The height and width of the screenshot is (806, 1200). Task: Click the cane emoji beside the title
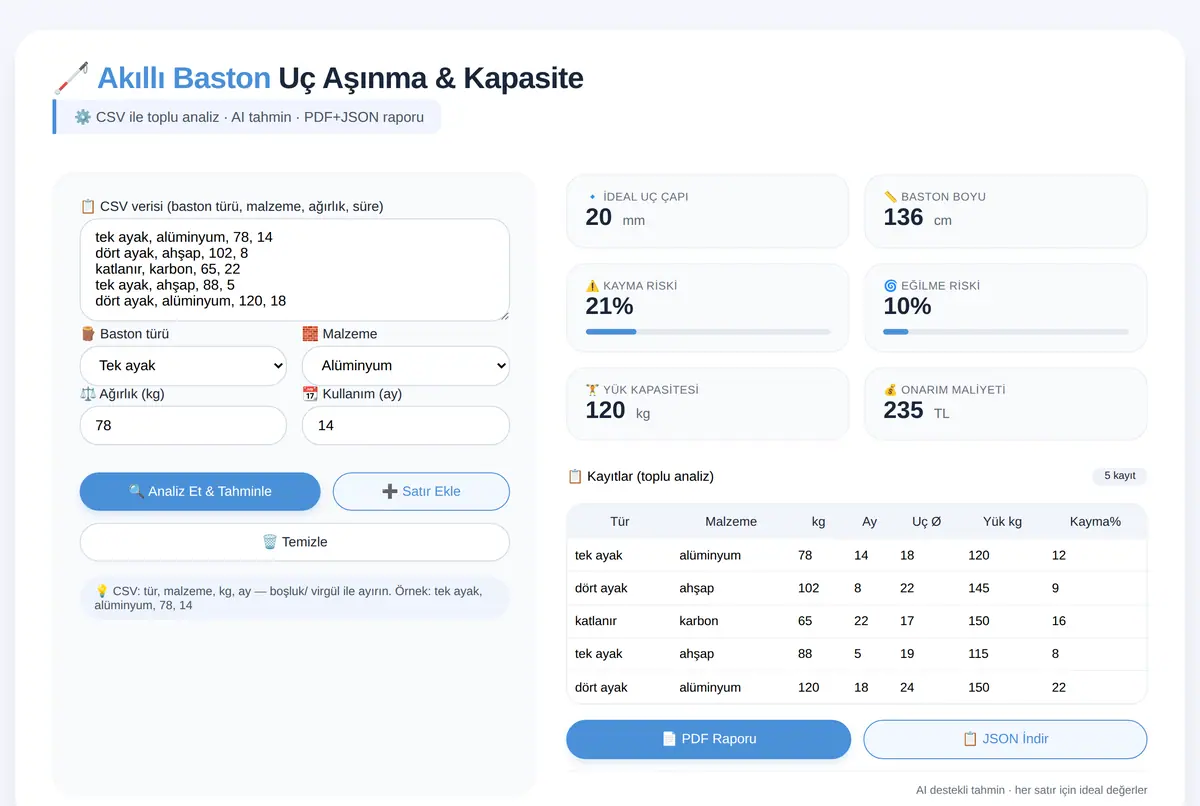pos(70,78)
